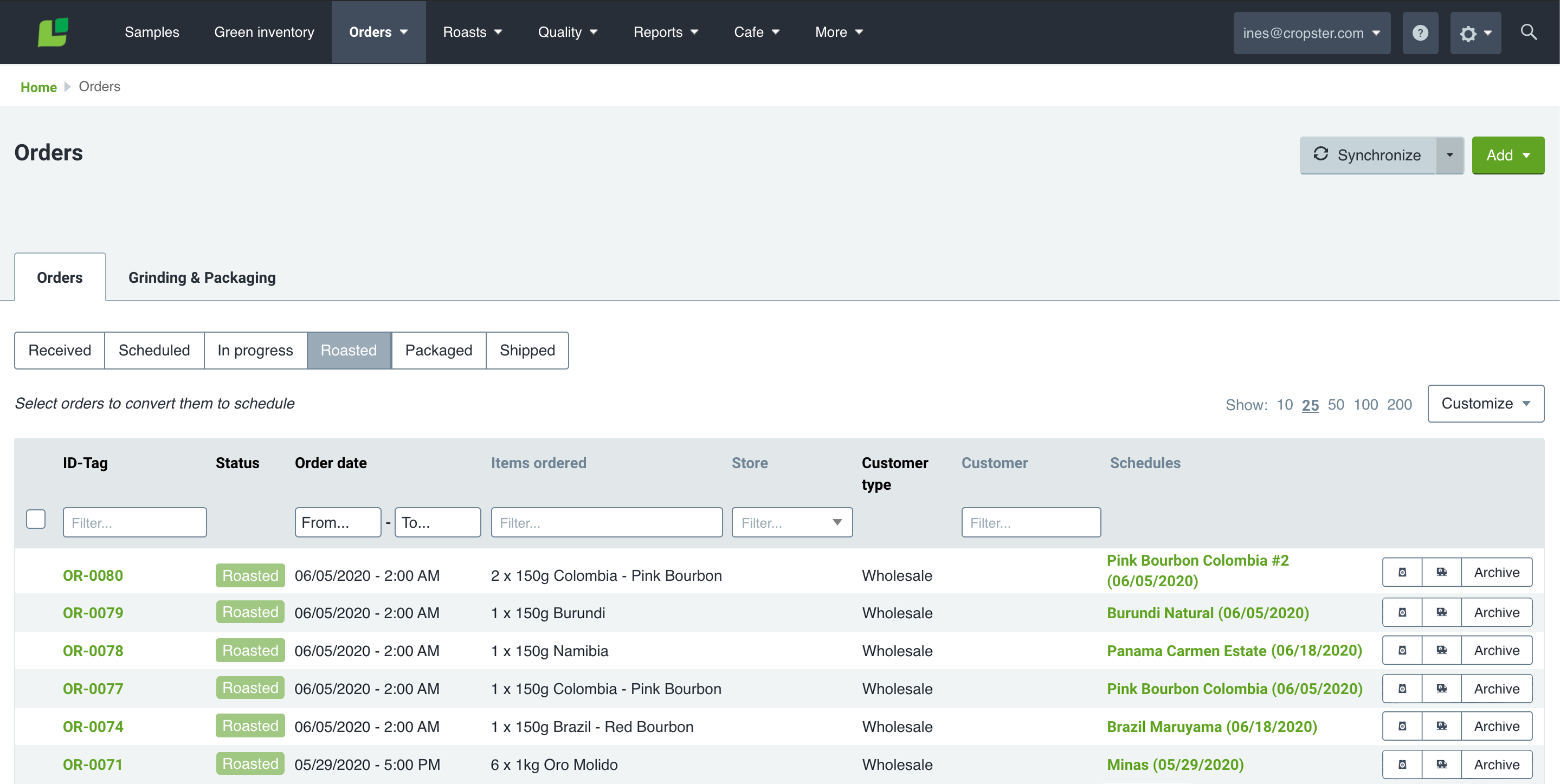Open the settings gear menu
Screen dimensions: 1560x784
click(x=1475, y=33)
